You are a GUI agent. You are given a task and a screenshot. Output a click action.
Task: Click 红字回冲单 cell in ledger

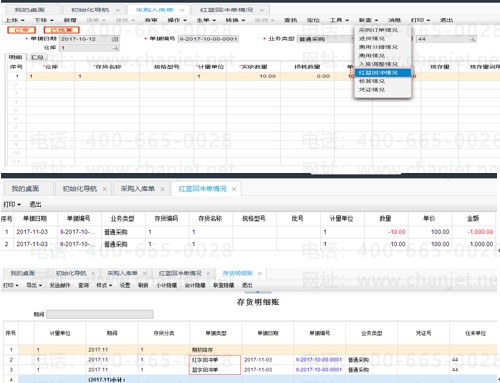pos(215,360)
